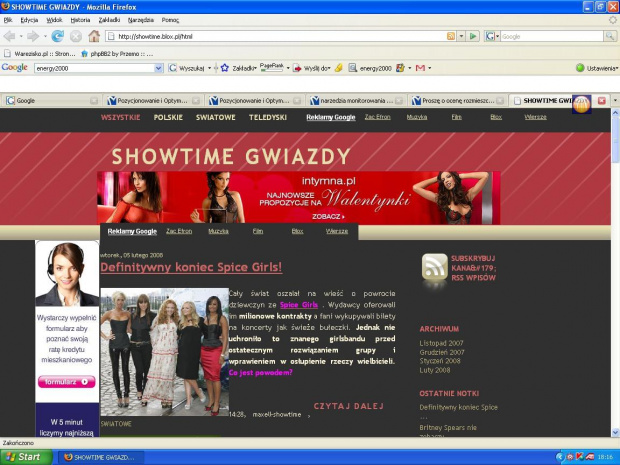The image size is (620, 465).
Task: Click the browser Forward arrow button
Action: 33,36
